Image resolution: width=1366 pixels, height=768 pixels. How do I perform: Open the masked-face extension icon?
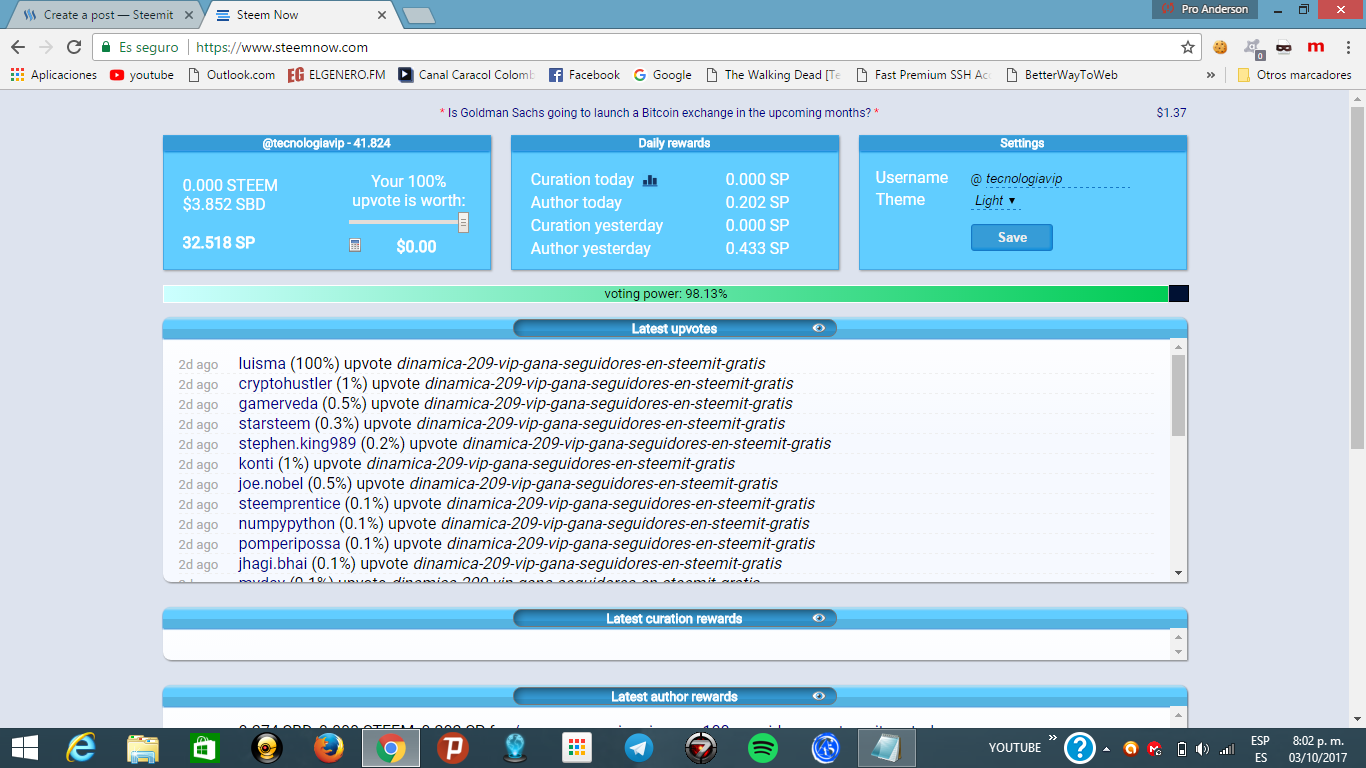click(1284, 47)
